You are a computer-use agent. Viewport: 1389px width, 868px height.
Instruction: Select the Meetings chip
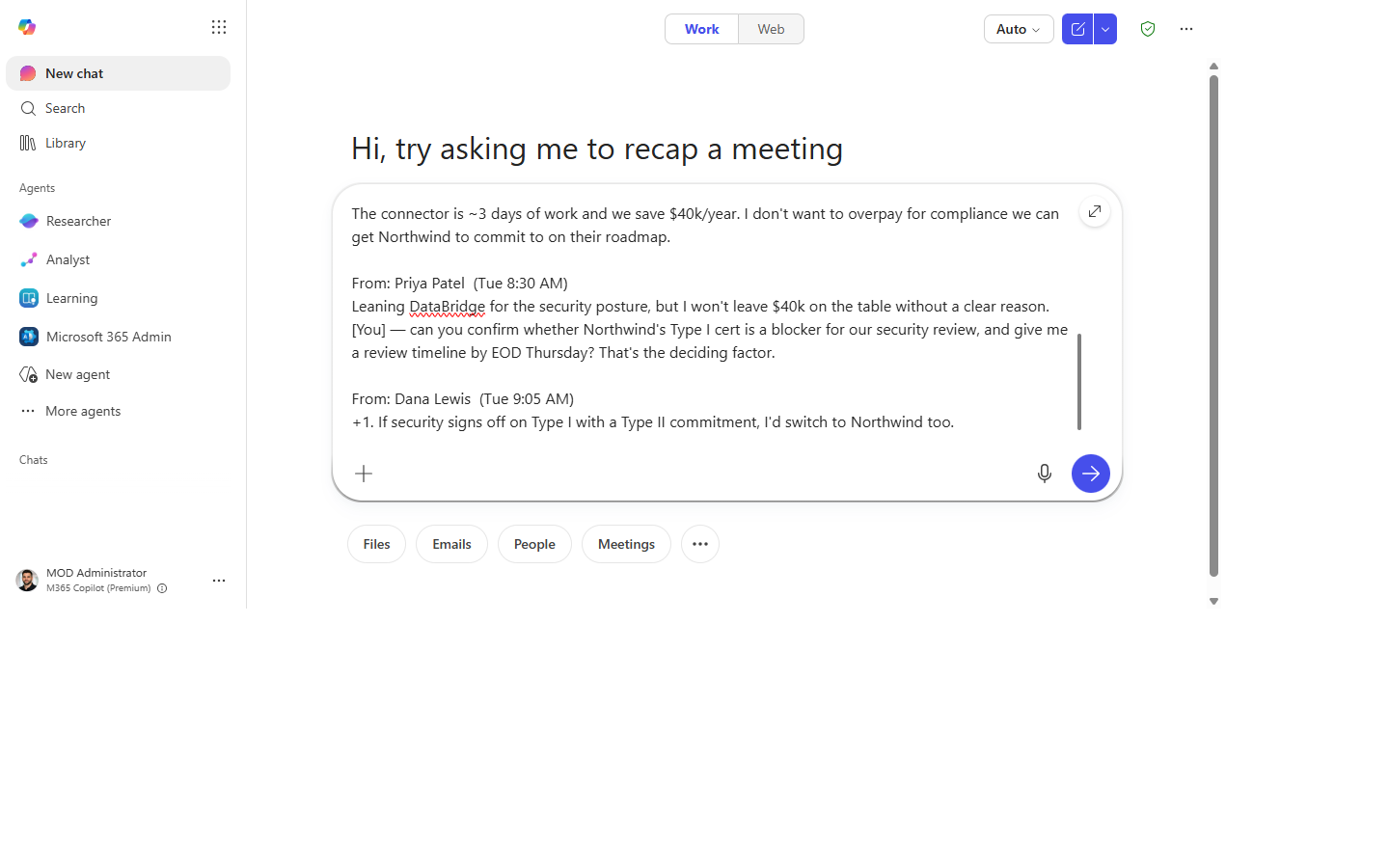coord(626,544)
